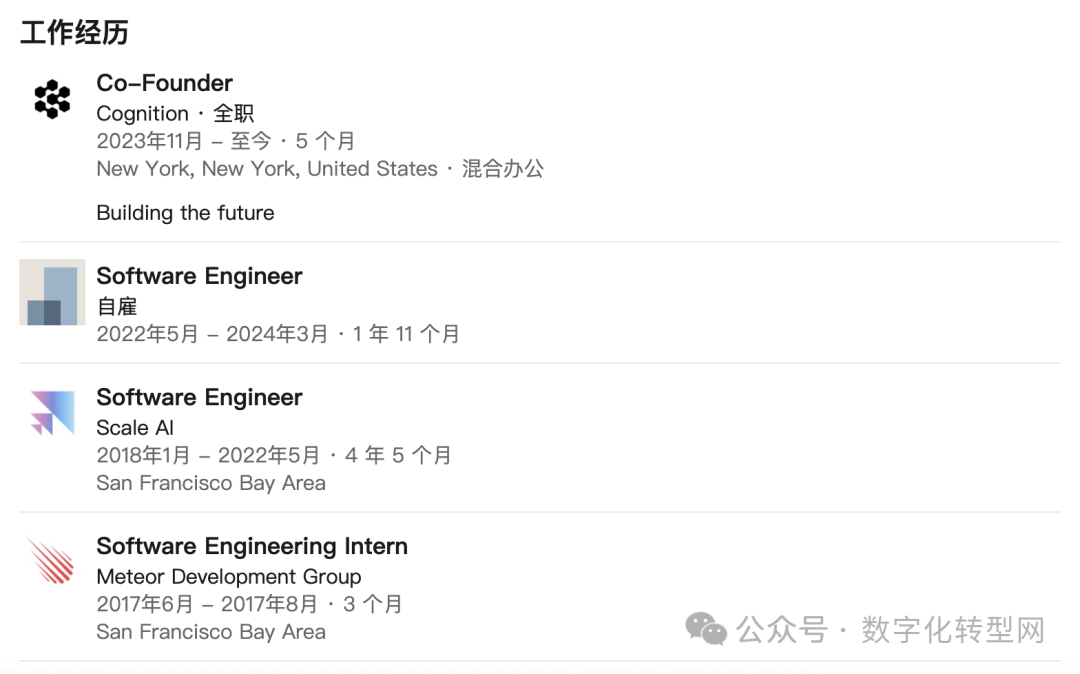Click the Building the future description

(185, 213)
